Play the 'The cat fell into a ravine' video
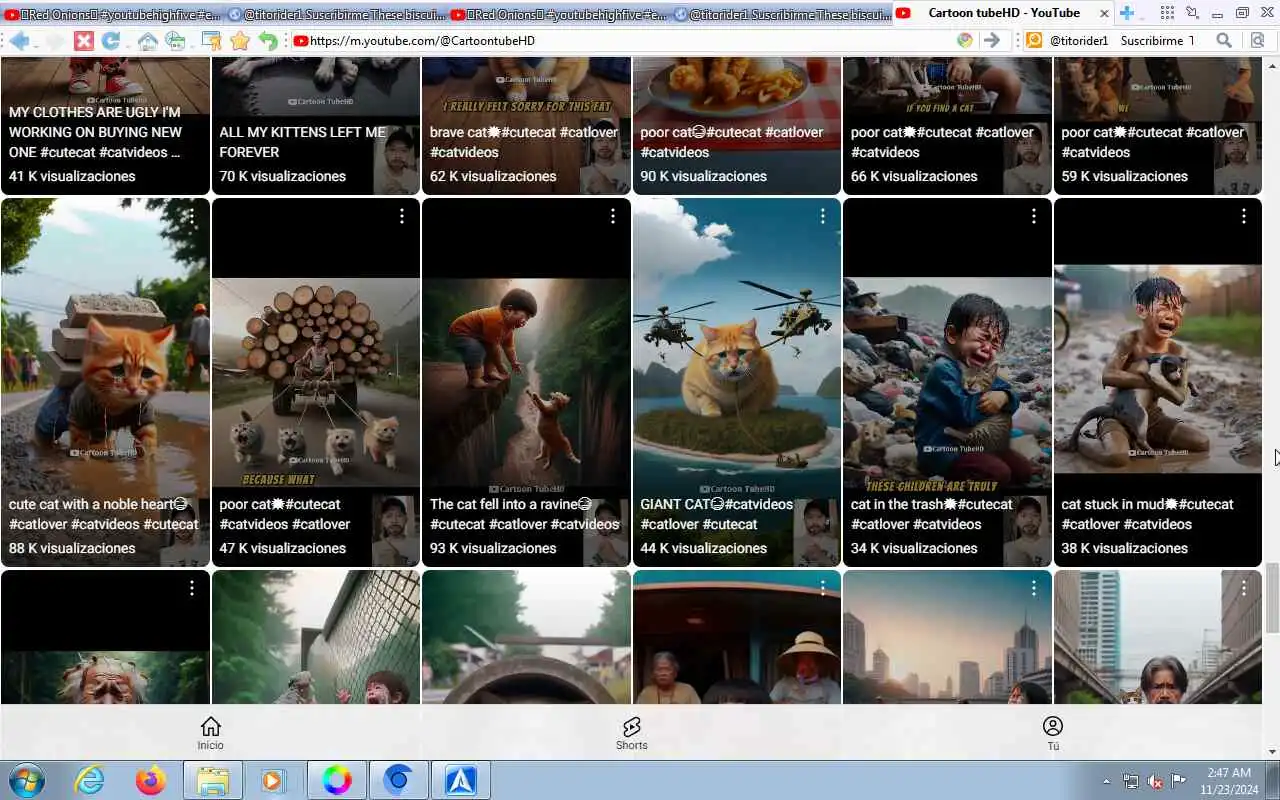The width and height of the screenshot is (1280, 800). 526,382
